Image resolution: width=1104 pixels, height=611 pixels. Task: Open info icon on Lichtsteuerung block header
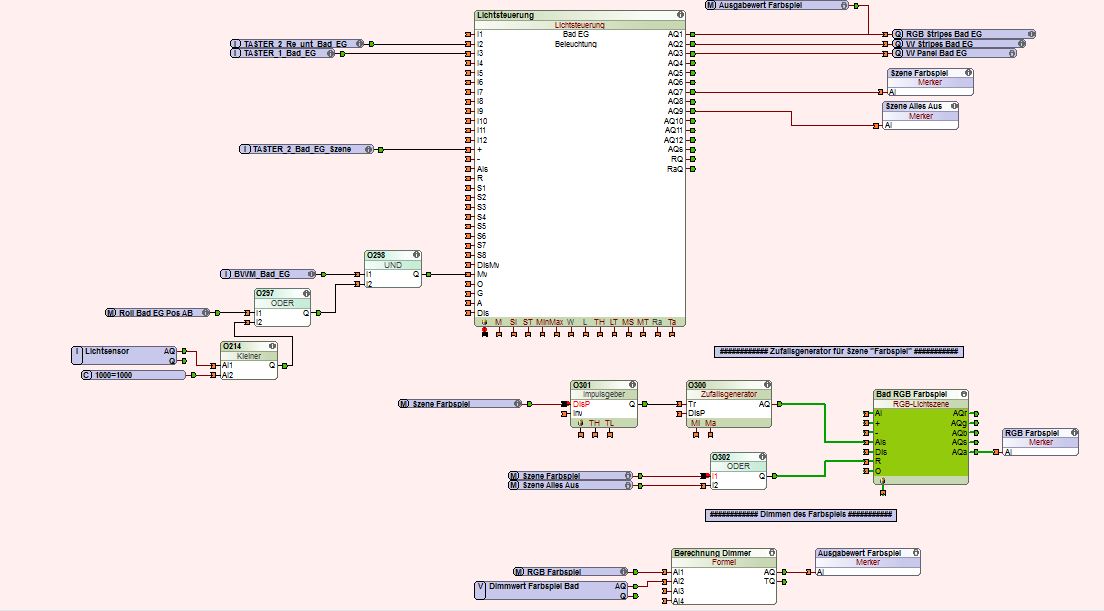[680, 15]
